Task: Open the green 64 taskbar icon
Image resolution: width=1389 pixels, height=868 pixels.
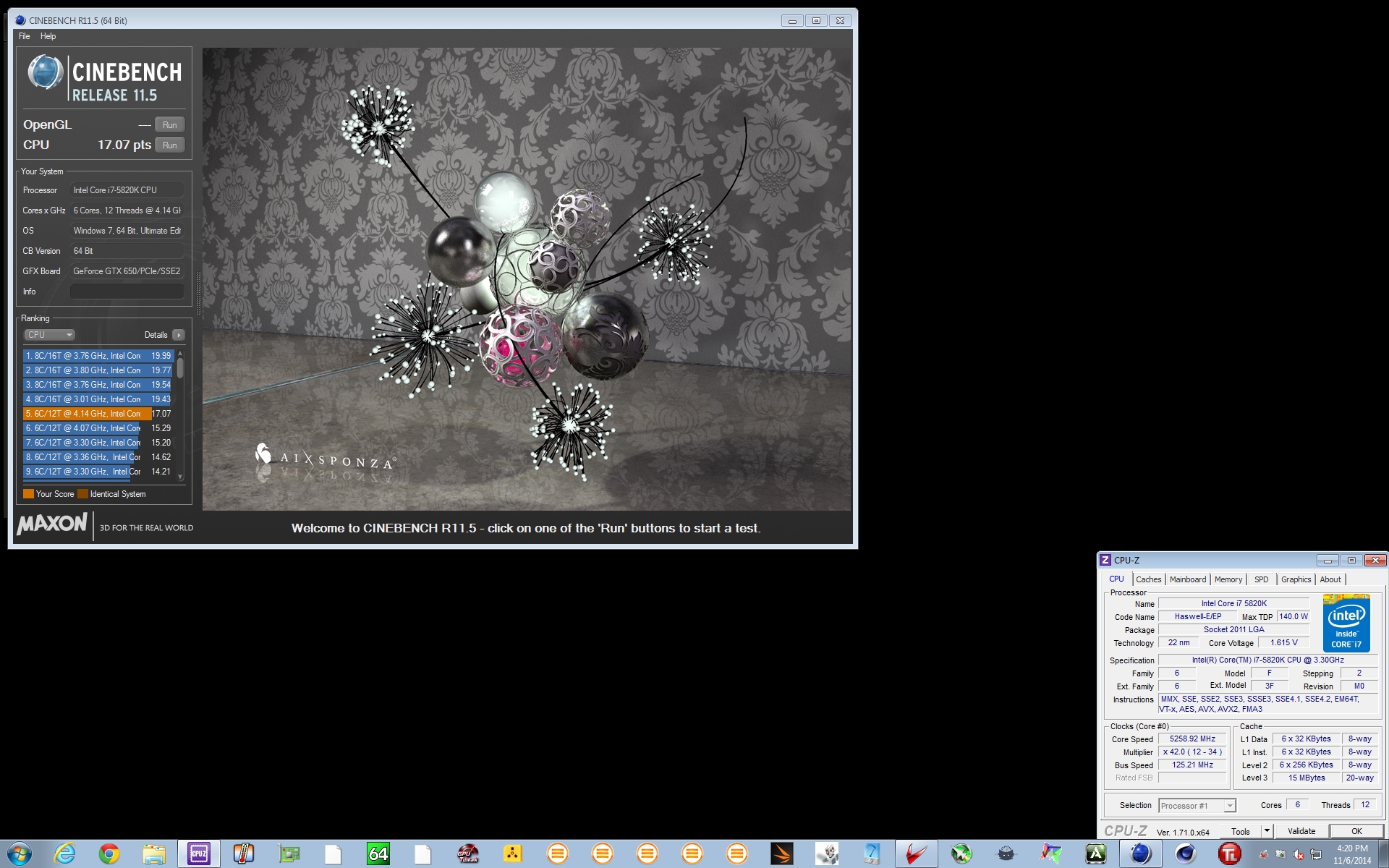Action: pos(378,854)
